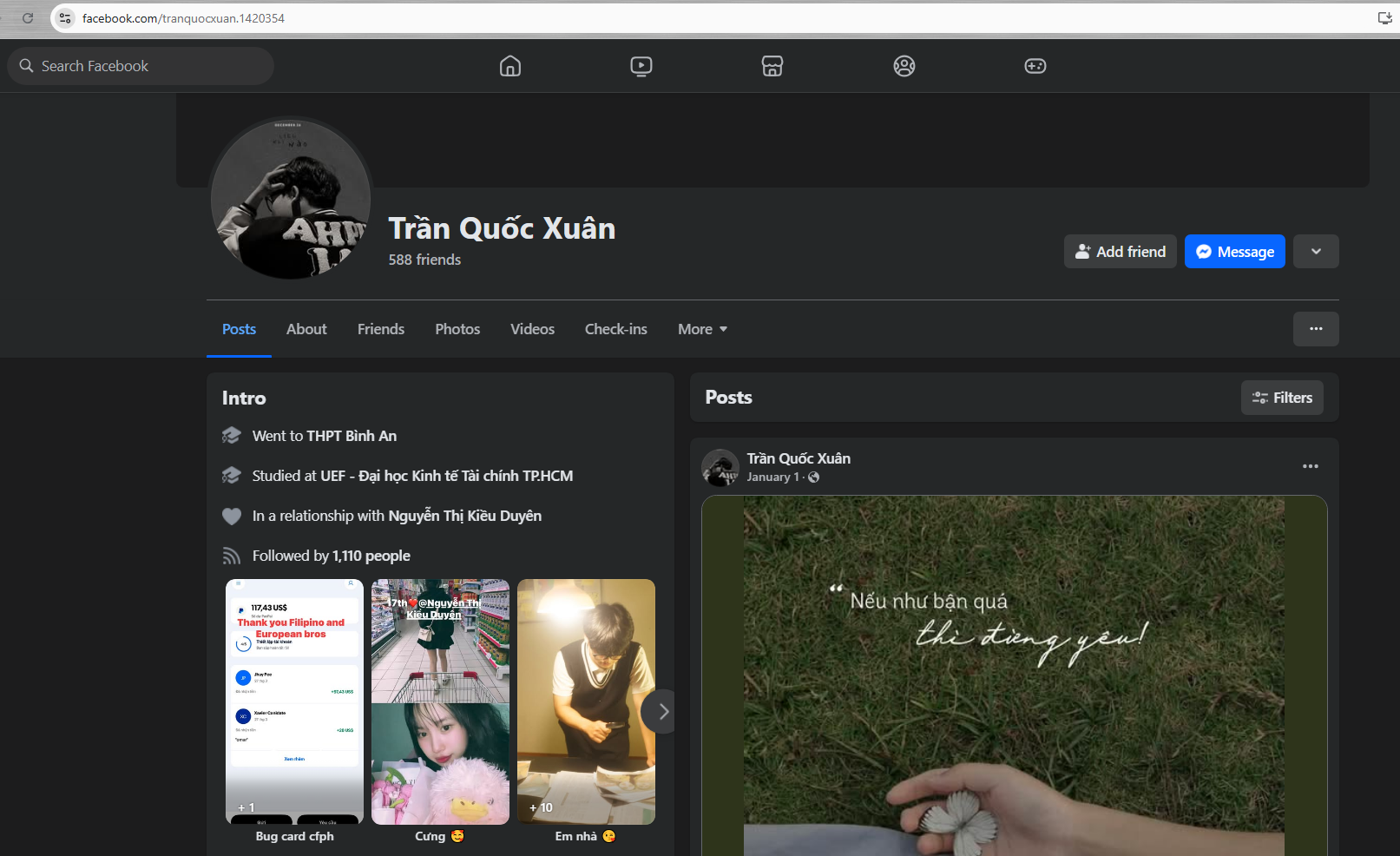This screenshot has width=1400, height=856.
Task: Open the Marketplace icon
Action: [x=772, y=66]
